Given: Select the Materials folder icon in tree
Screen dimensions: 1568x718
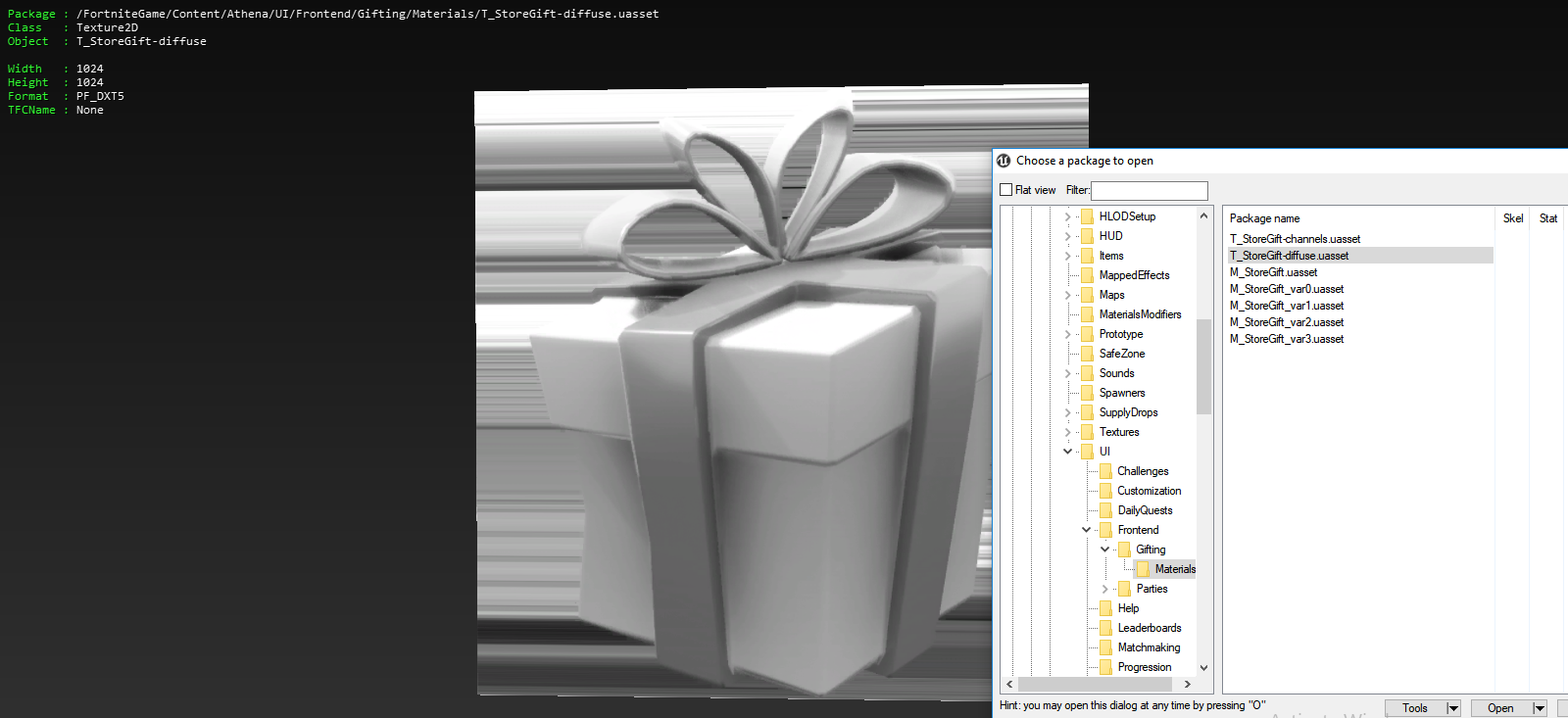Looking at the screenshot, I should tap(1143, 569).
